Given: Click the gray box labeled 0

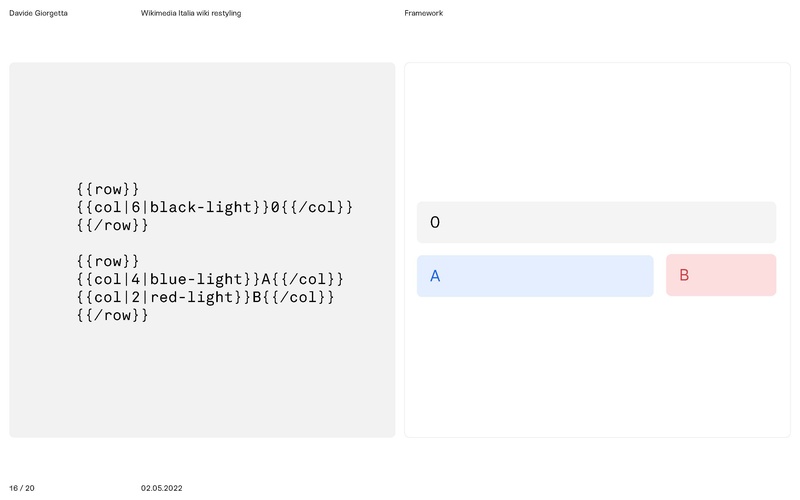Looking at the screenshot, I should coord(596,222).
